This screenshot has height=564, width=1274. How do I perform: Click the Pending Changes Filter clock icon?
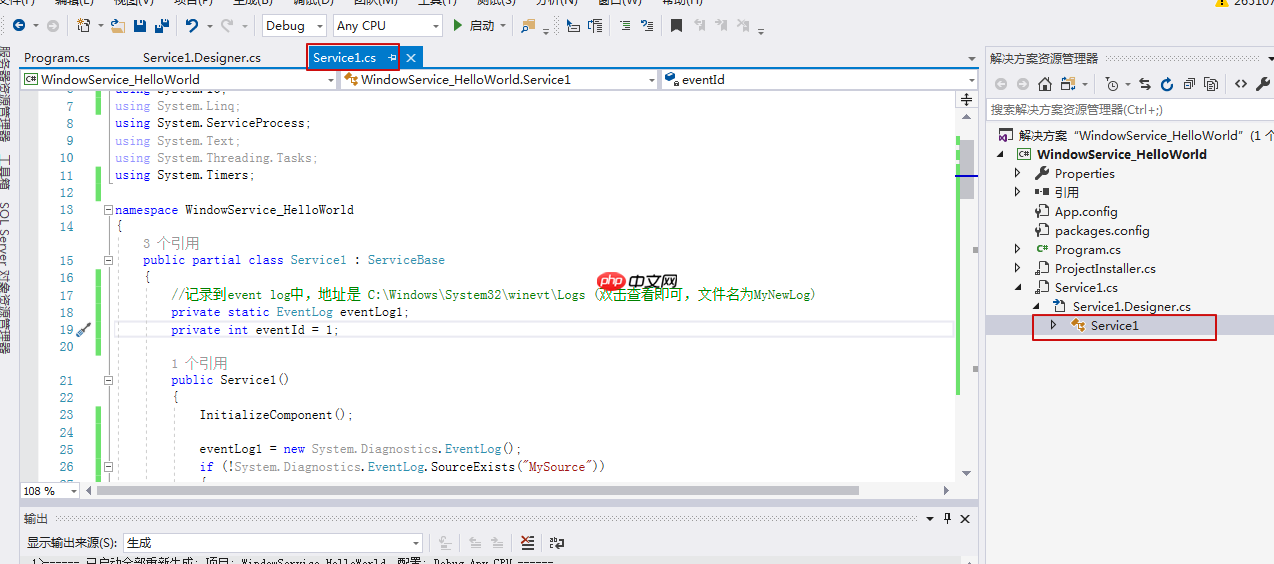(x=1112, y=85)
